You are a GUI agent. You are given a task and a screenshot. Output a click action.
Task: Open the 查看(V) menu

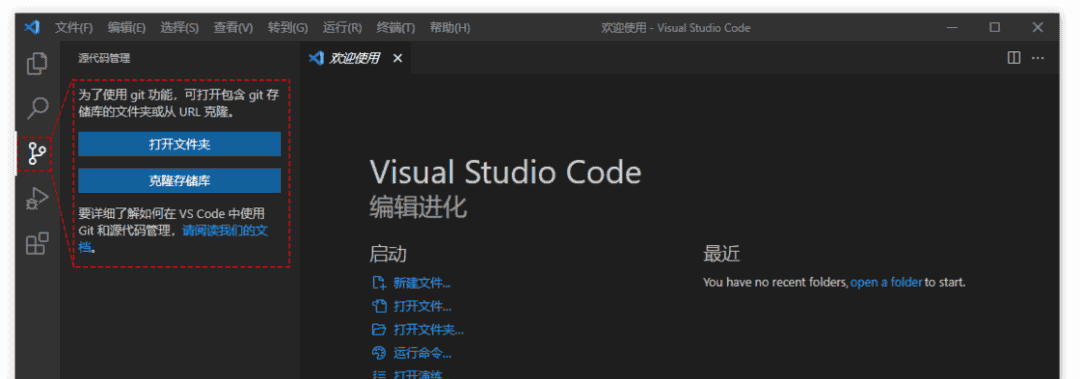tap(233, 28)
